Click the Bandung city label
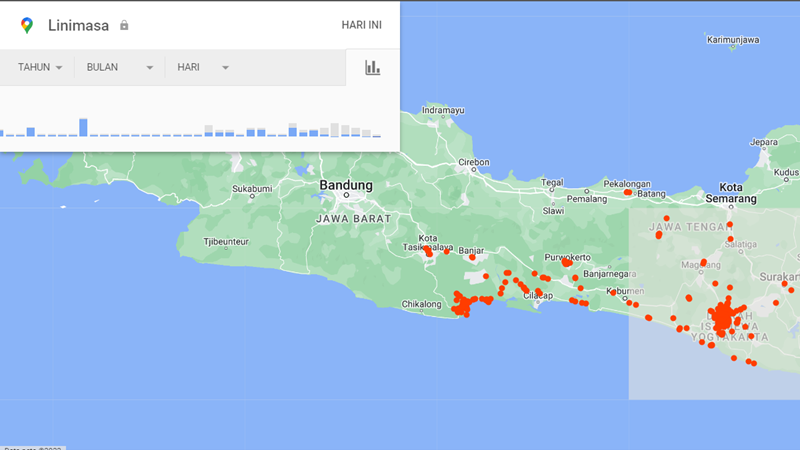 [346, 185]
